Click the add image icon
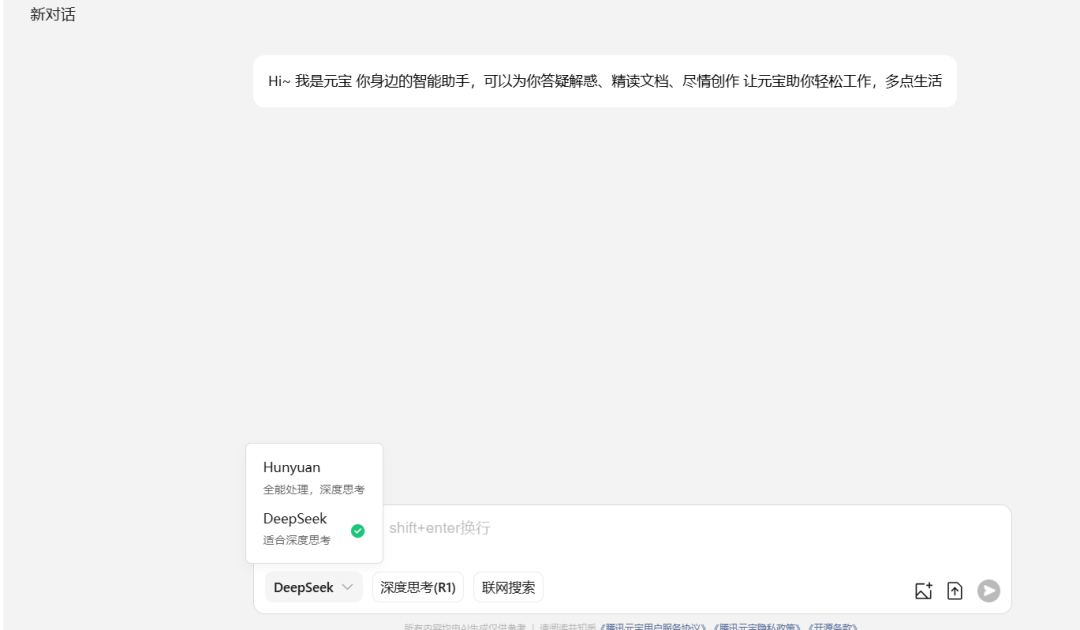This screenshot has height=630, width=1080. tap(924, 591)
